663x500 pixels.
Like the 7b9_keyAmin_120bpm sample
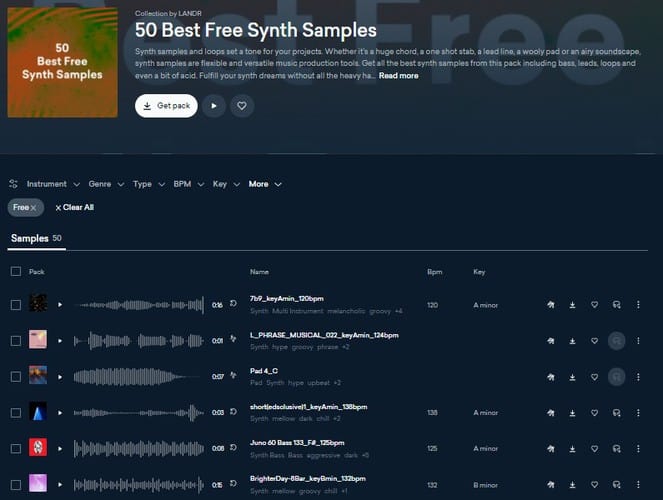[x=595, y=305]
